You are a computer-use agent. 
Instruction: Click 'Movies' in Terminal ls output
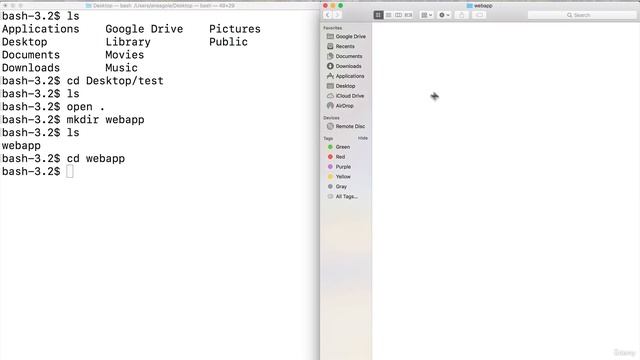point(124,55)
